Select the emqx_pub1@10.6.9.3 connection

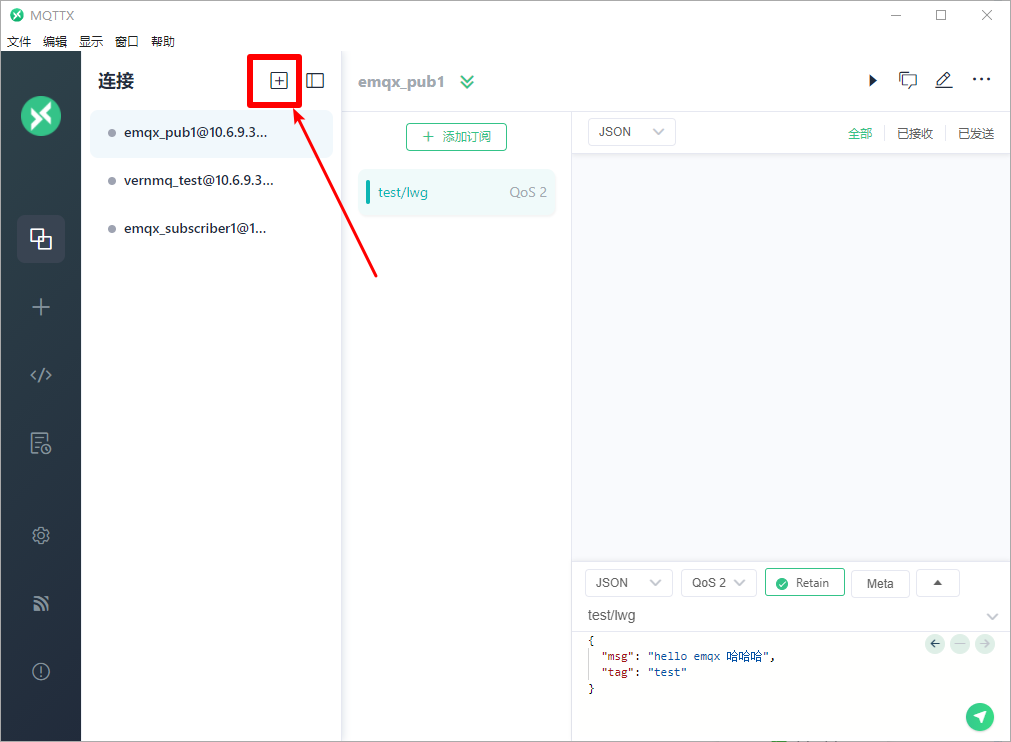click(x=211, y=133)
